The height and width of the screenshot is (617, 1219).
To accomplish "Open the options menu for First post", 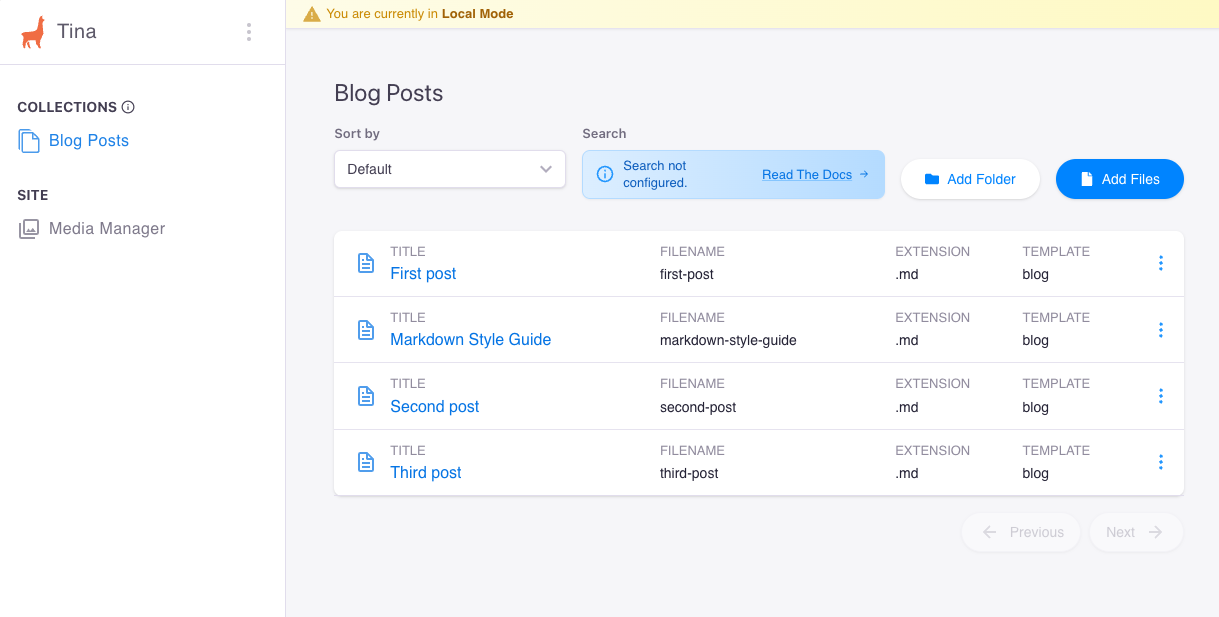I will (x=1160, y=263).
